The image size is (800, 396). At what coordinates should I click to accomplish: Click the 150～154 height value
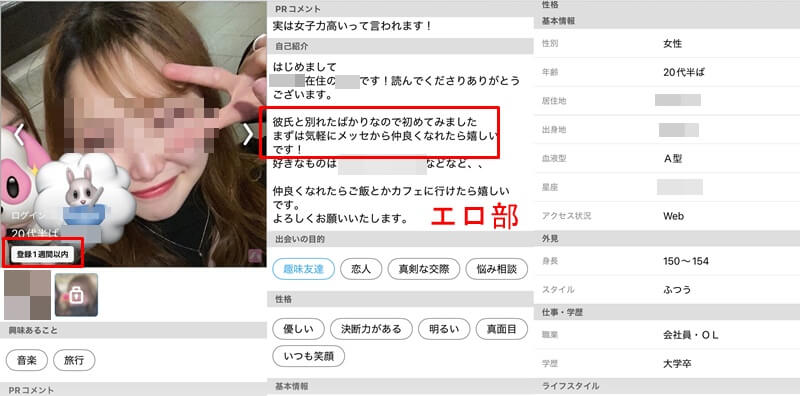pos(686,261)
